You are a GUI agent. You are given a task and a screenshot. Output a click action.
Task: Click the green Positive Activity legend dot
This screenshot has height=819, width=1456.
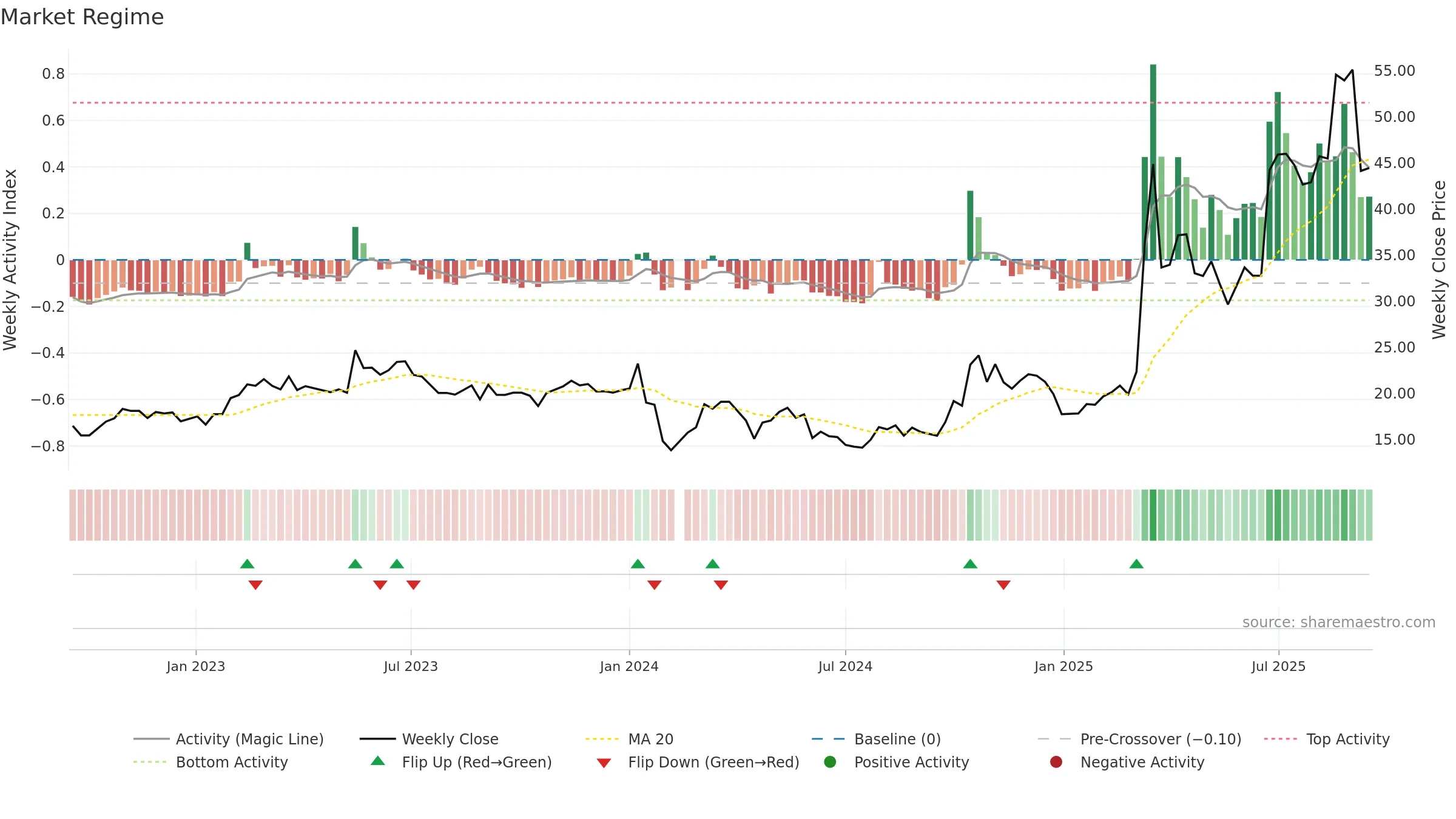pos(831,762)
